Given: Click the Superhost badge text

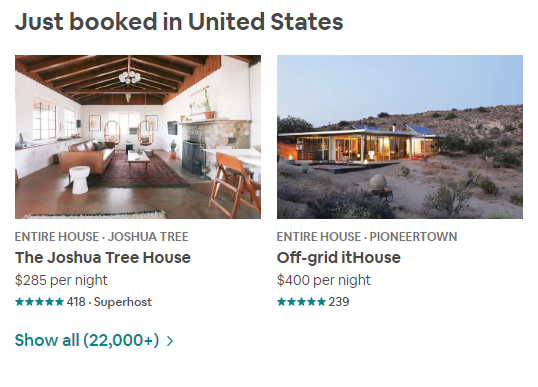Looking at the screenshot, I should coord(122,302).
